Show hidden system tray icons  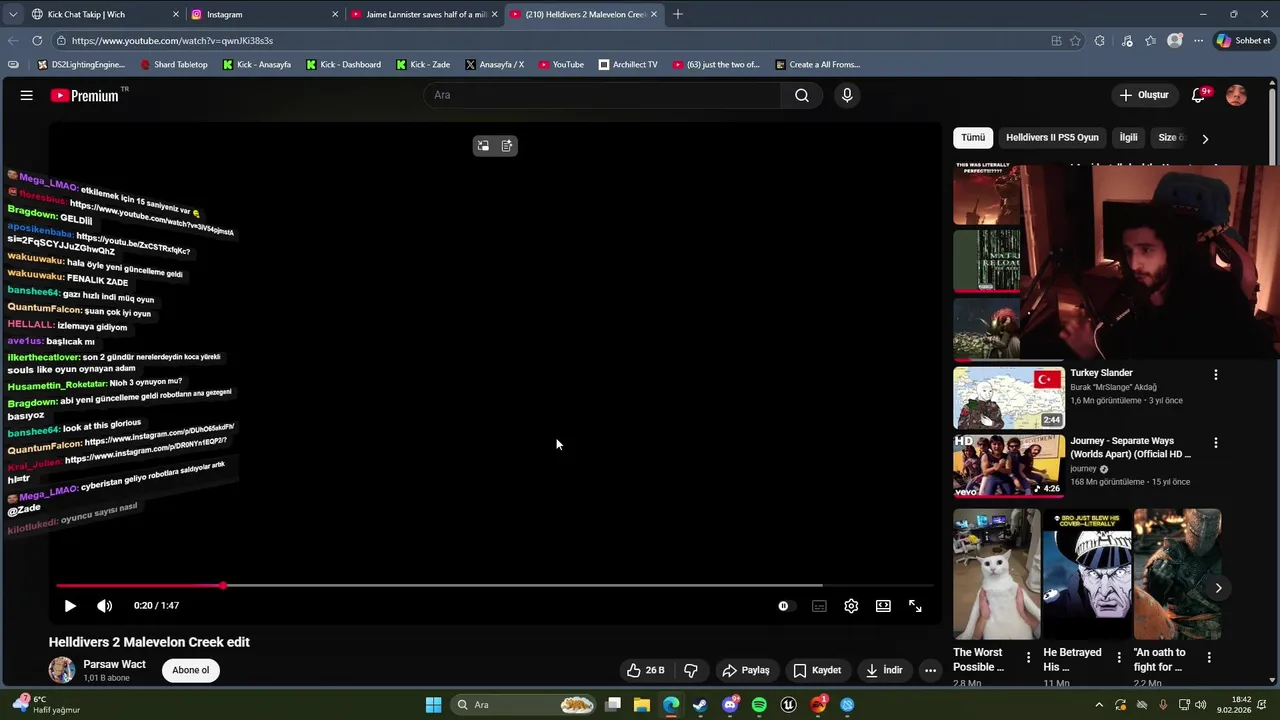coord(1099,705)
